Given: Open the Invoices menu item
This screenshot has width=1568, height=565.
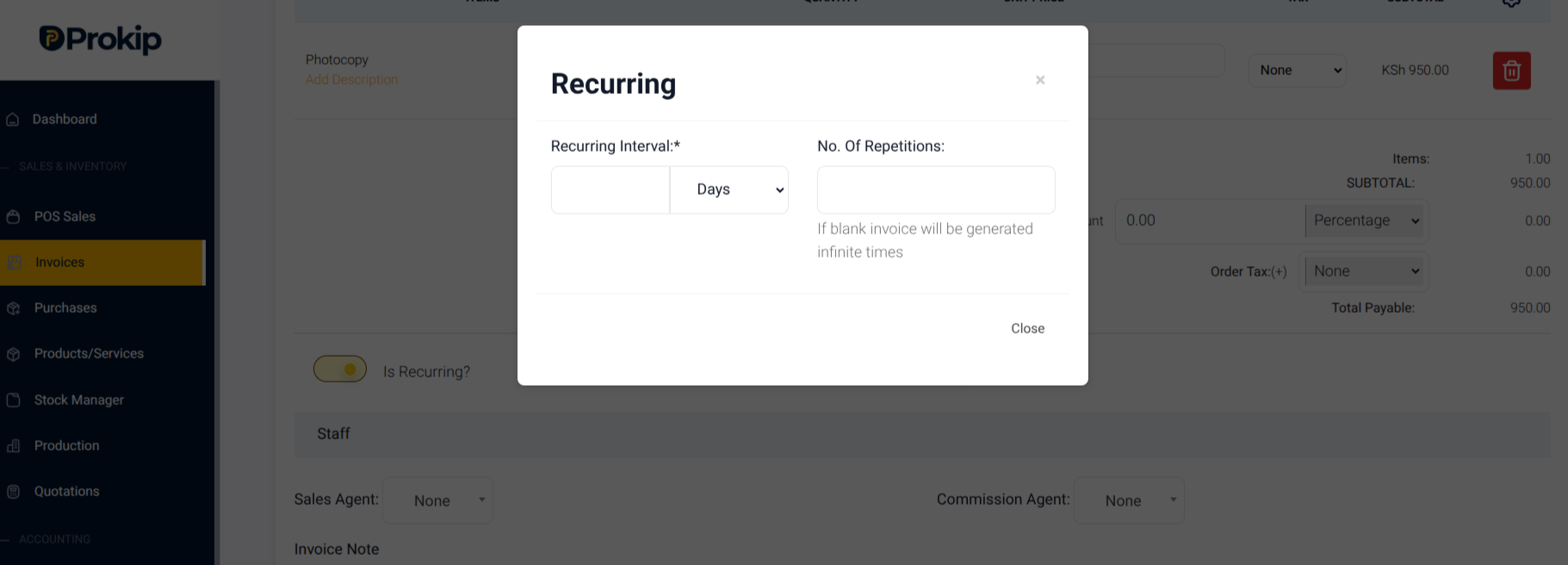Looking at the screenshot, I should (x=102, y=263).
